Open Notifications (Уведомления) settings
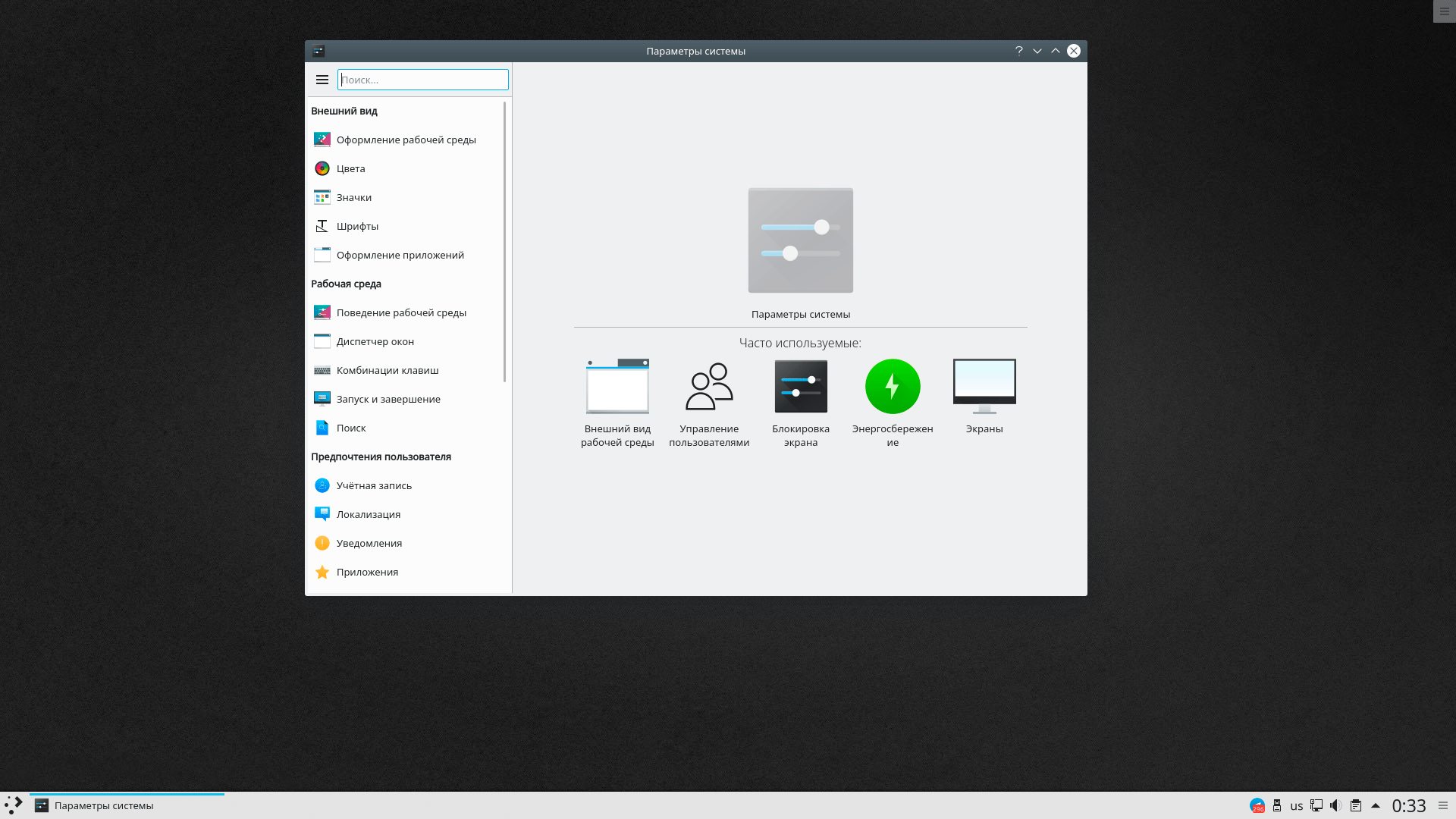Screen dimensions: 1456x819 [x=369, y=543]
